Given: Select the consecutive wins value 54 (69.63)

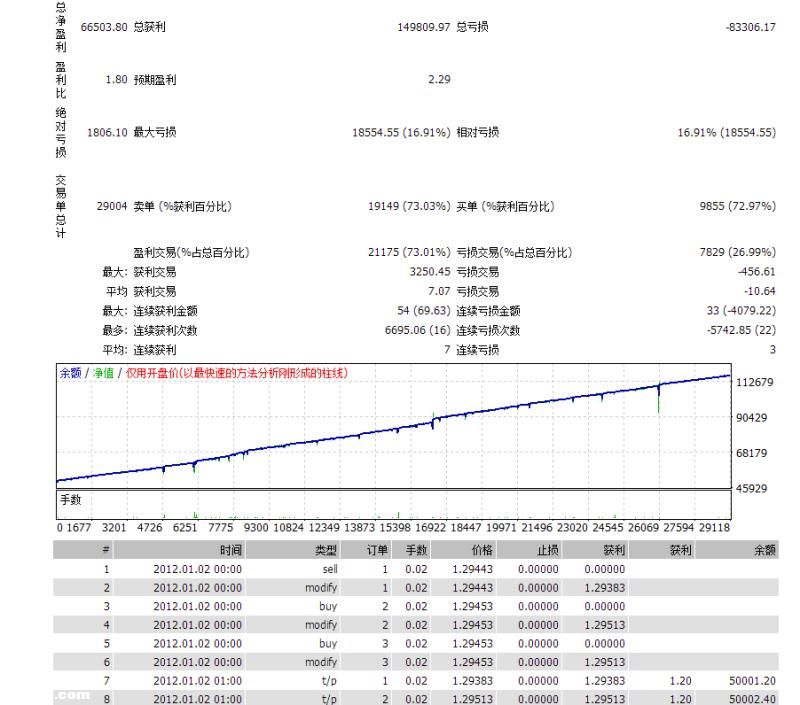Looking at the screenshot, I should 424,311.
